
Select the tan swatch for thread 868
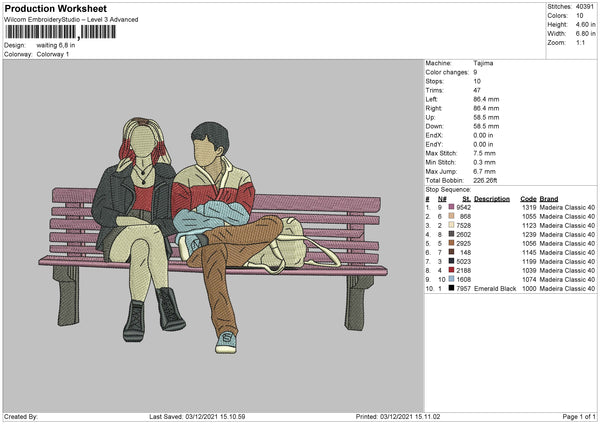point(451,216)
